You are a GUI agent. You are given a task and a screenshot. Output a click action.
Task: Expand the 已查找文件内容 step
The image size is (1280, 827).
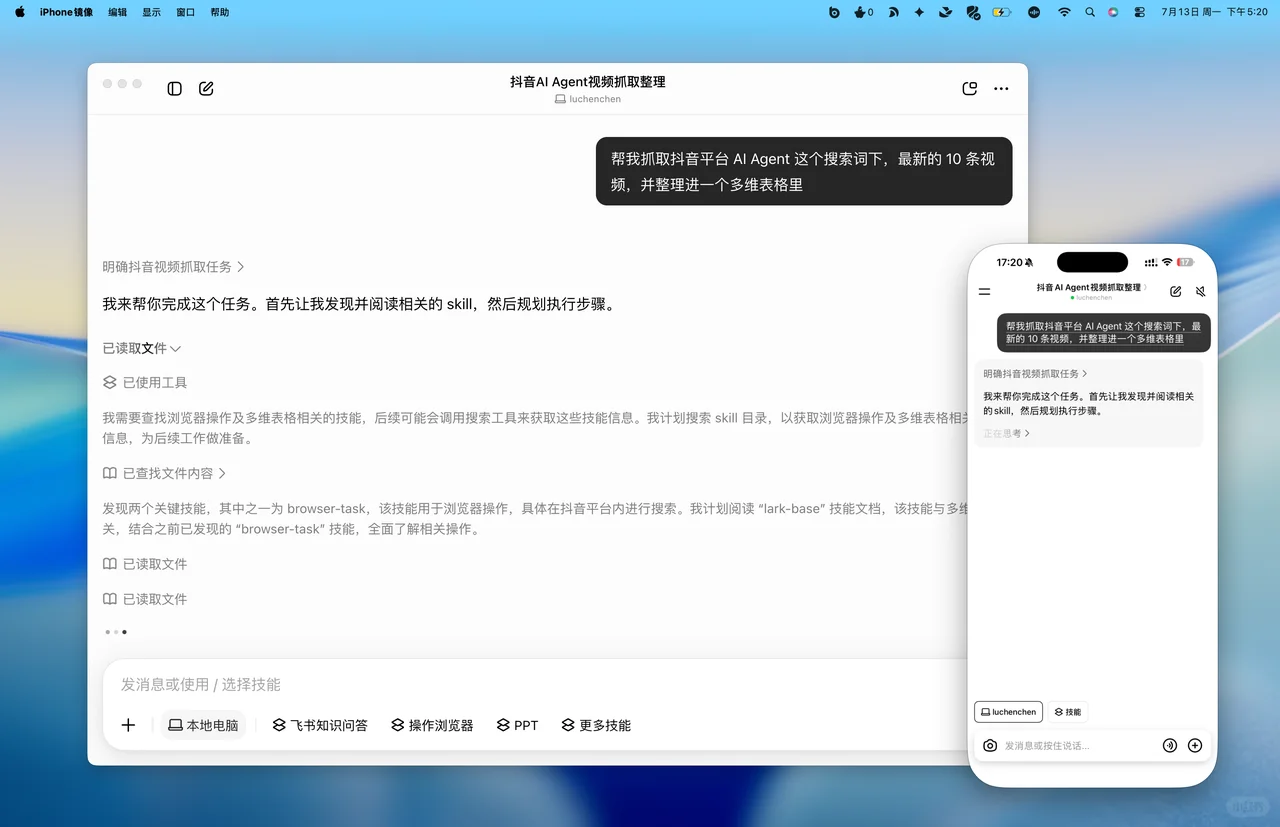(165, 473)
